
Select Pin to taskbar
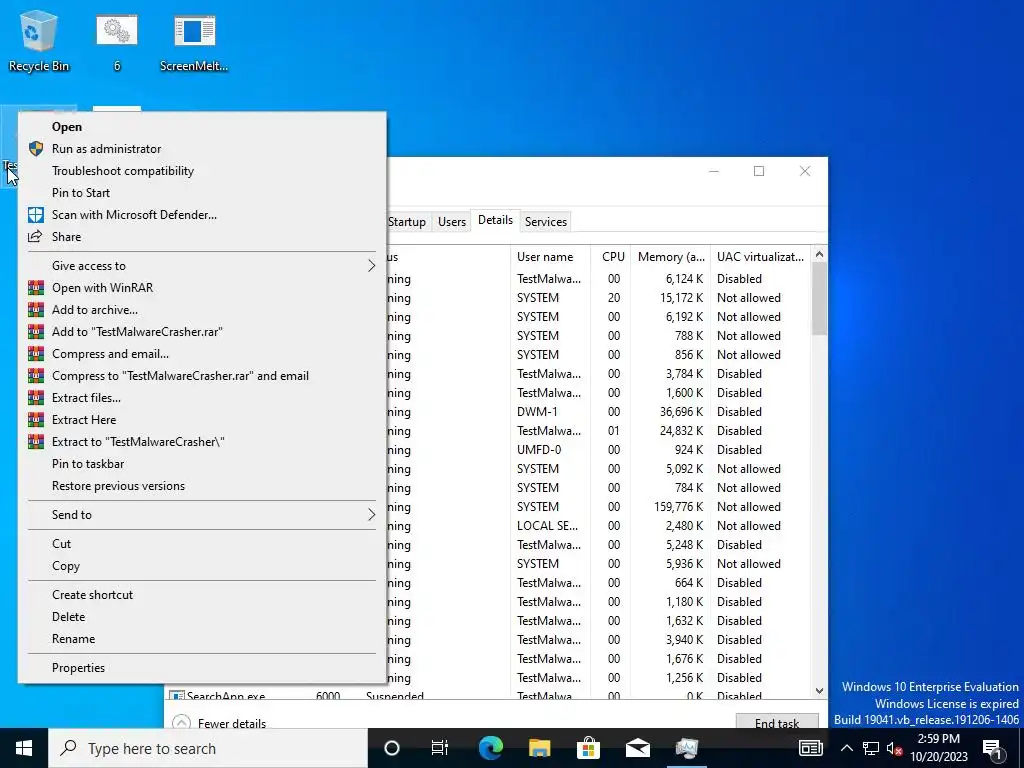pos(202,464)
